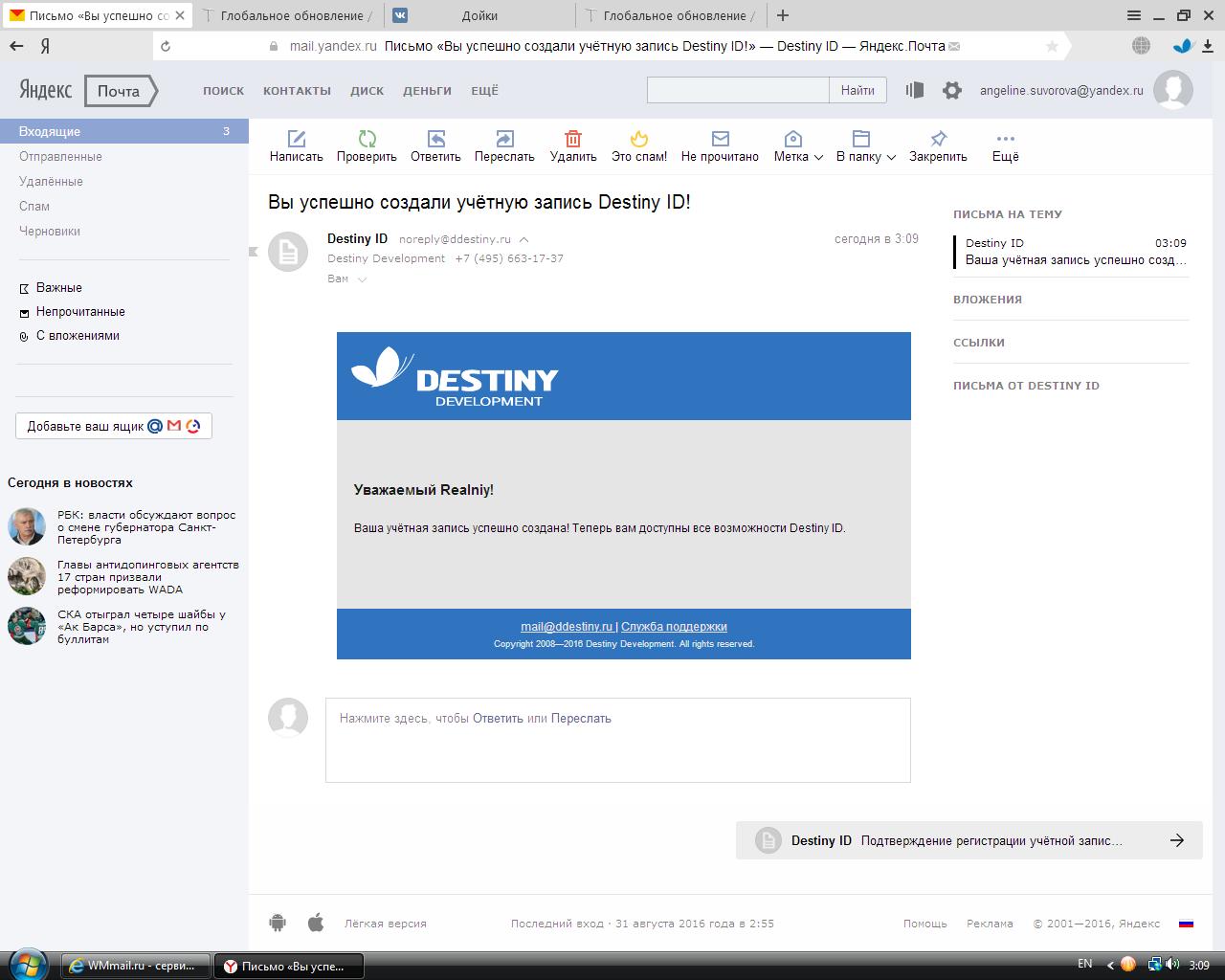The width and height of the screenshot is (1225, 980).
Task: Expand ПИСЬМА ОТ DESTINY ID section
Action: pos(1026,386)
